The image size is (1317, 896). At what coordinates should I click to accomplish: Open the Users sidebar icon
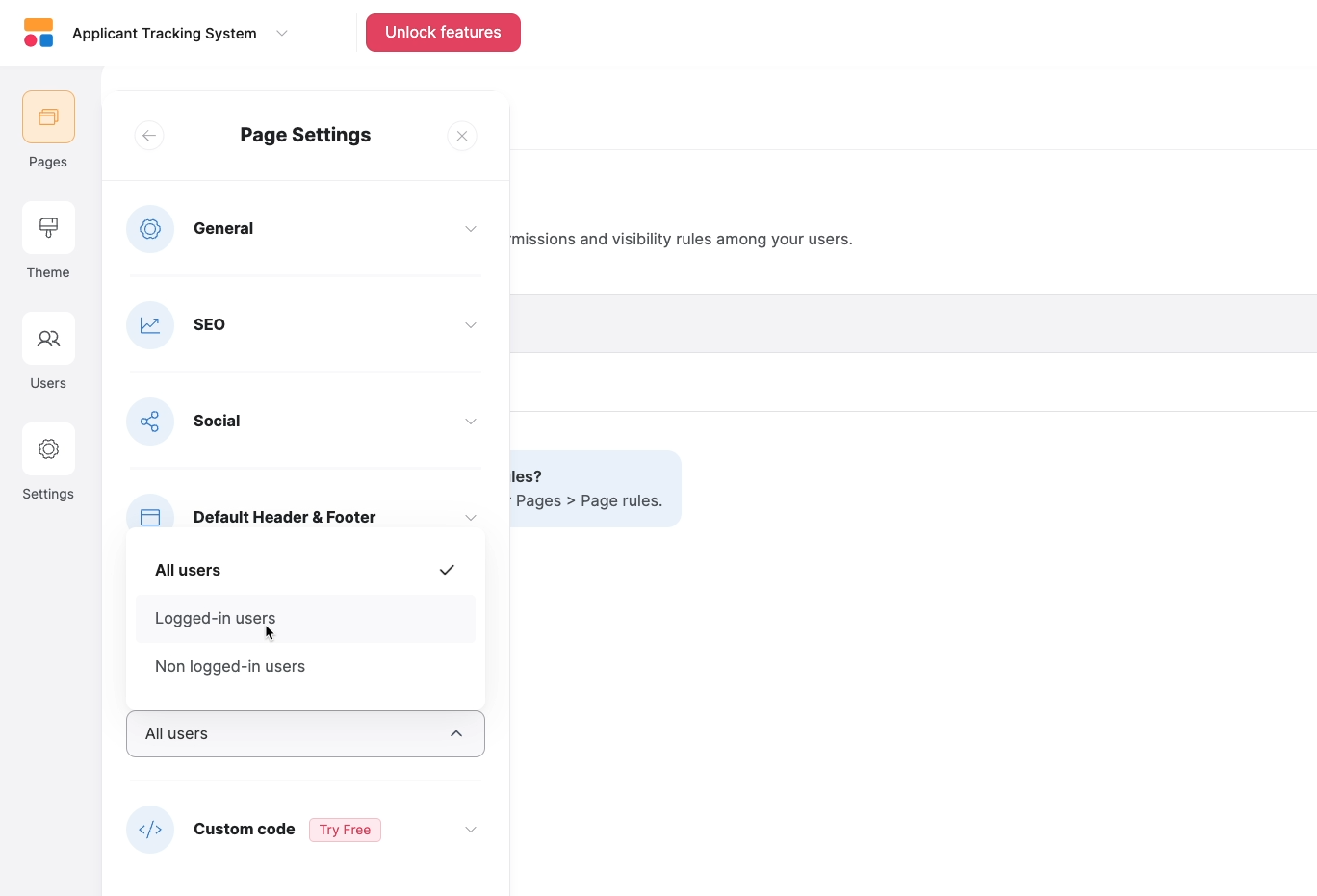[x=48, y=339]
